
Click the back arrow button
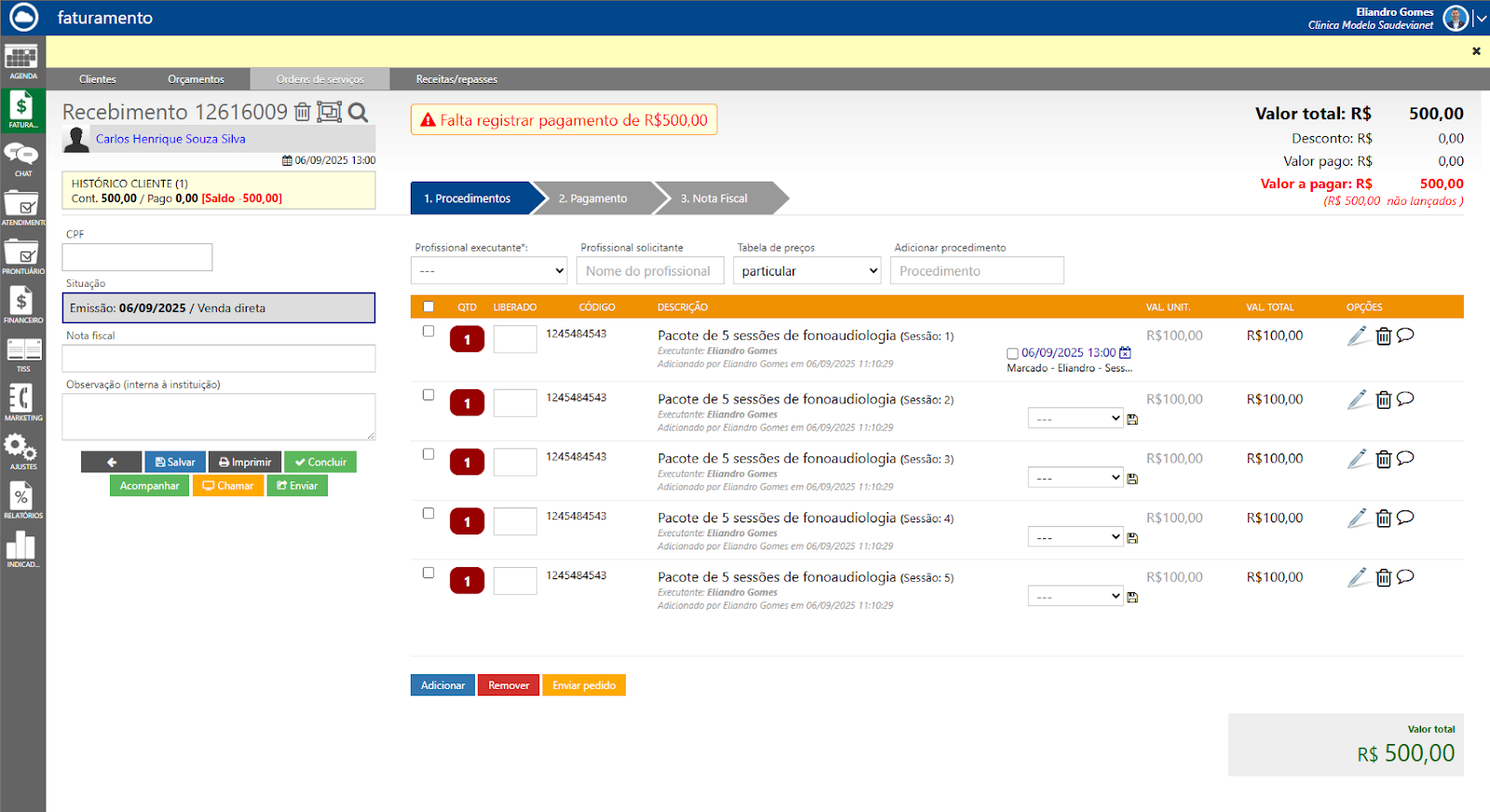click(x=112, y=462)
